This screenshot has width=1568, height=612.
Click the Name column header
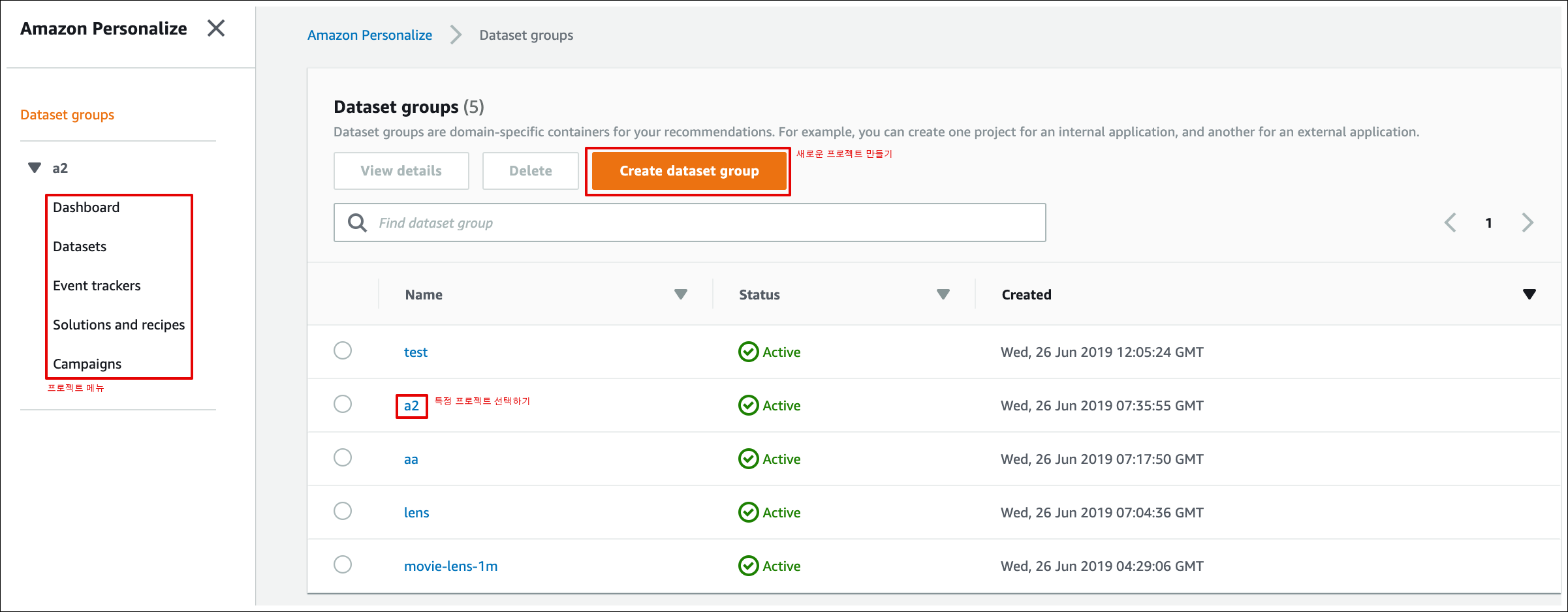pos(424,295)
